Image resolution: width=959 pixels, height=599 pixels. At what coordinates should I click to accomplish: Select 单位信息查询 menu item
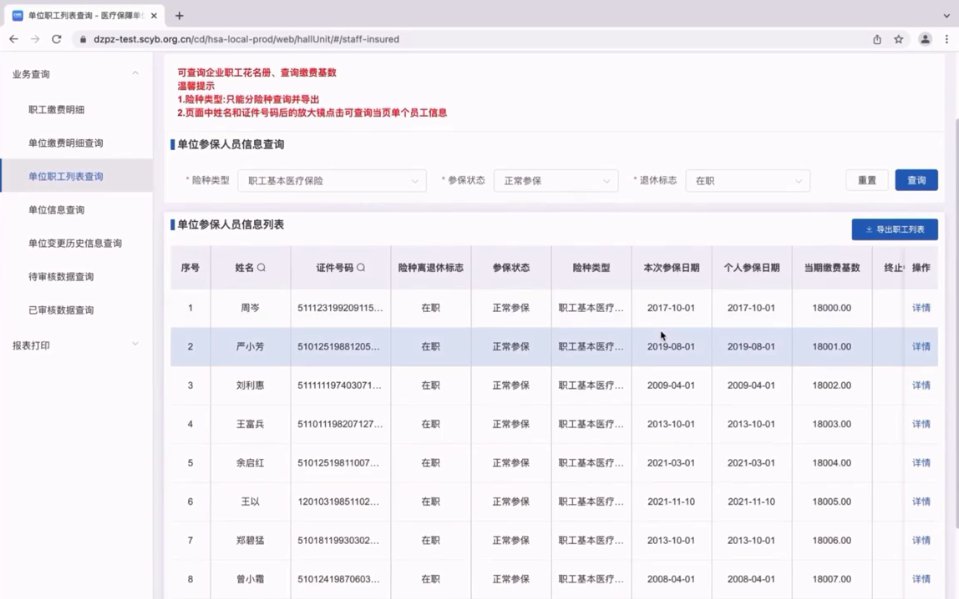(57, 210)
